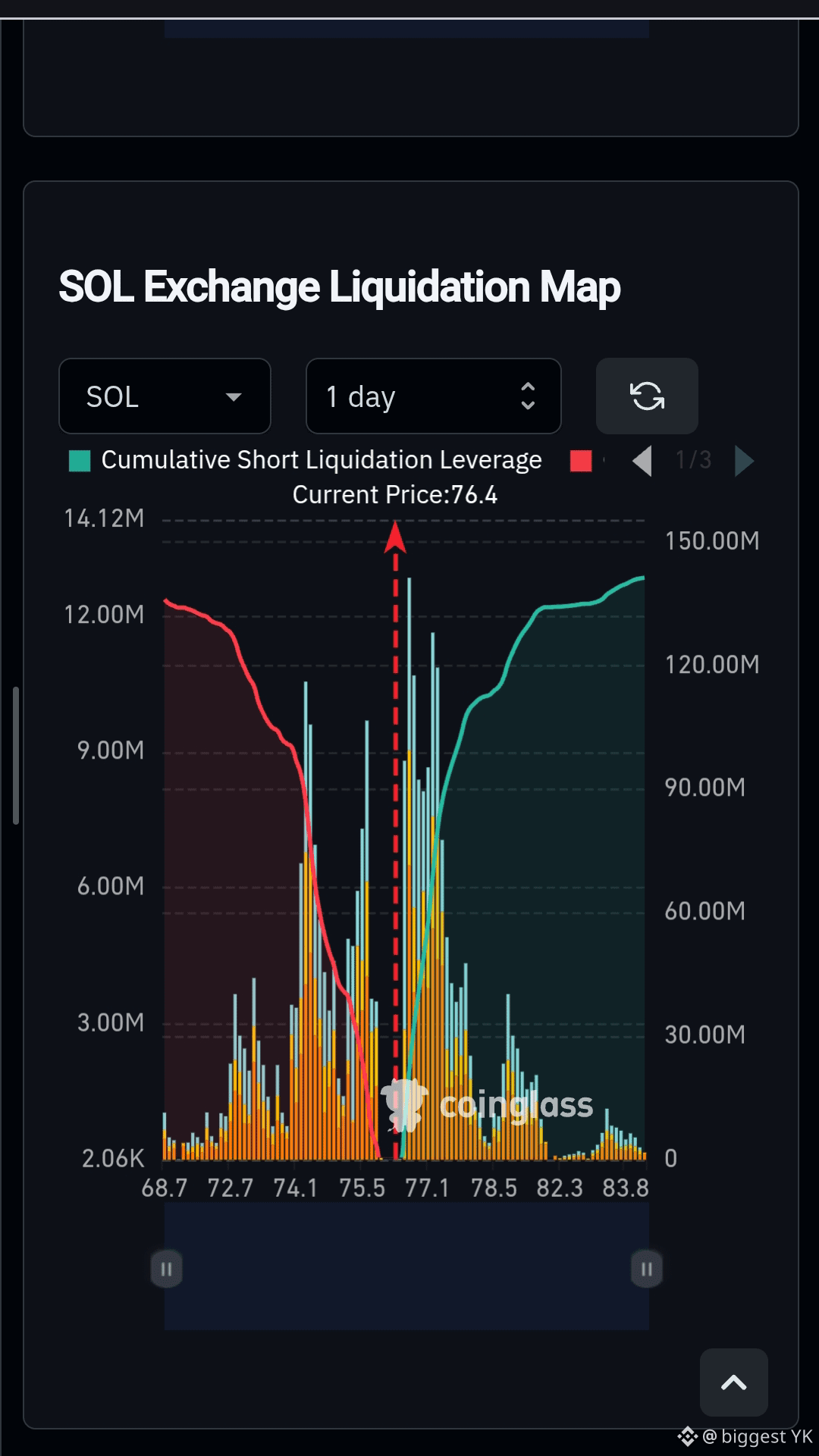Screen dimensions: 819x1456
Task: Click the 78.5 price axis label
Action: [494, 1188]
